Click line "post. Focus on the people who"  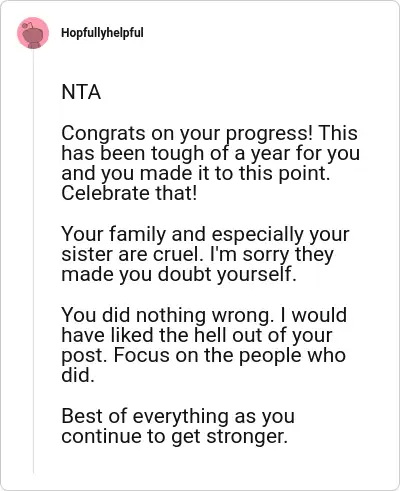tap(203, 355)
